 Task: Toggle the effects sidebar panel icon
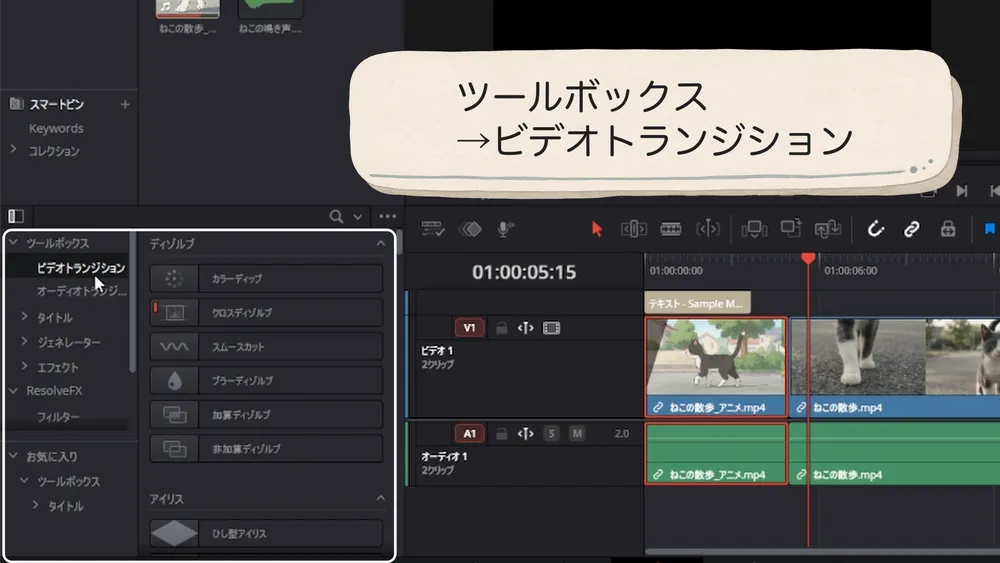(16, 216)
